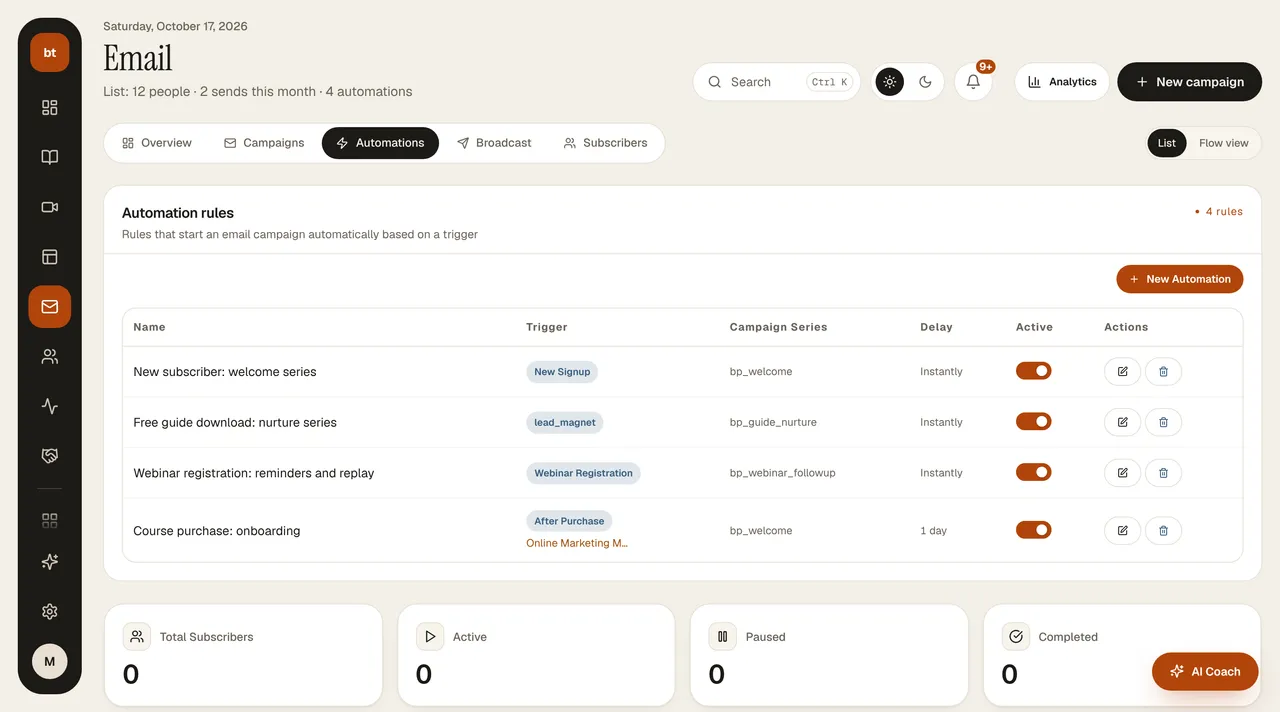
Task: Open the AI Coach assistant
Action: click(1205, 672)
